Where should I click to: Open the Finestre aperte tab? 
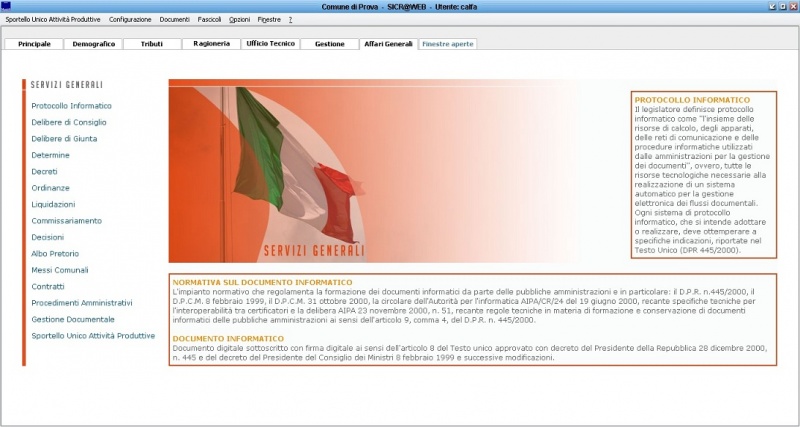coord(447,44)
